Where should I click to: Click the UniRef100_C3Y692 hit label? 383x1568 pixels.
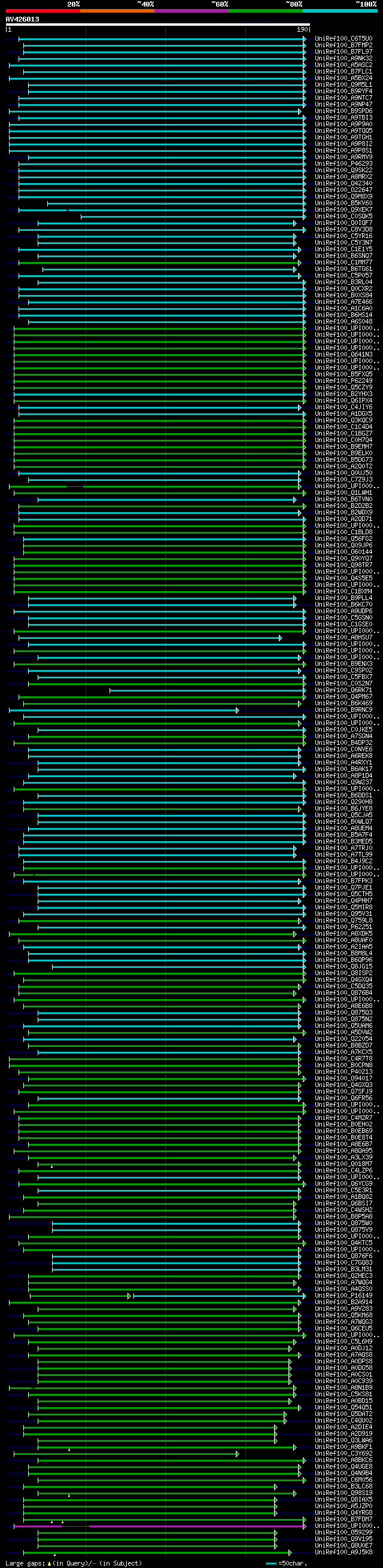[344, 1453]
